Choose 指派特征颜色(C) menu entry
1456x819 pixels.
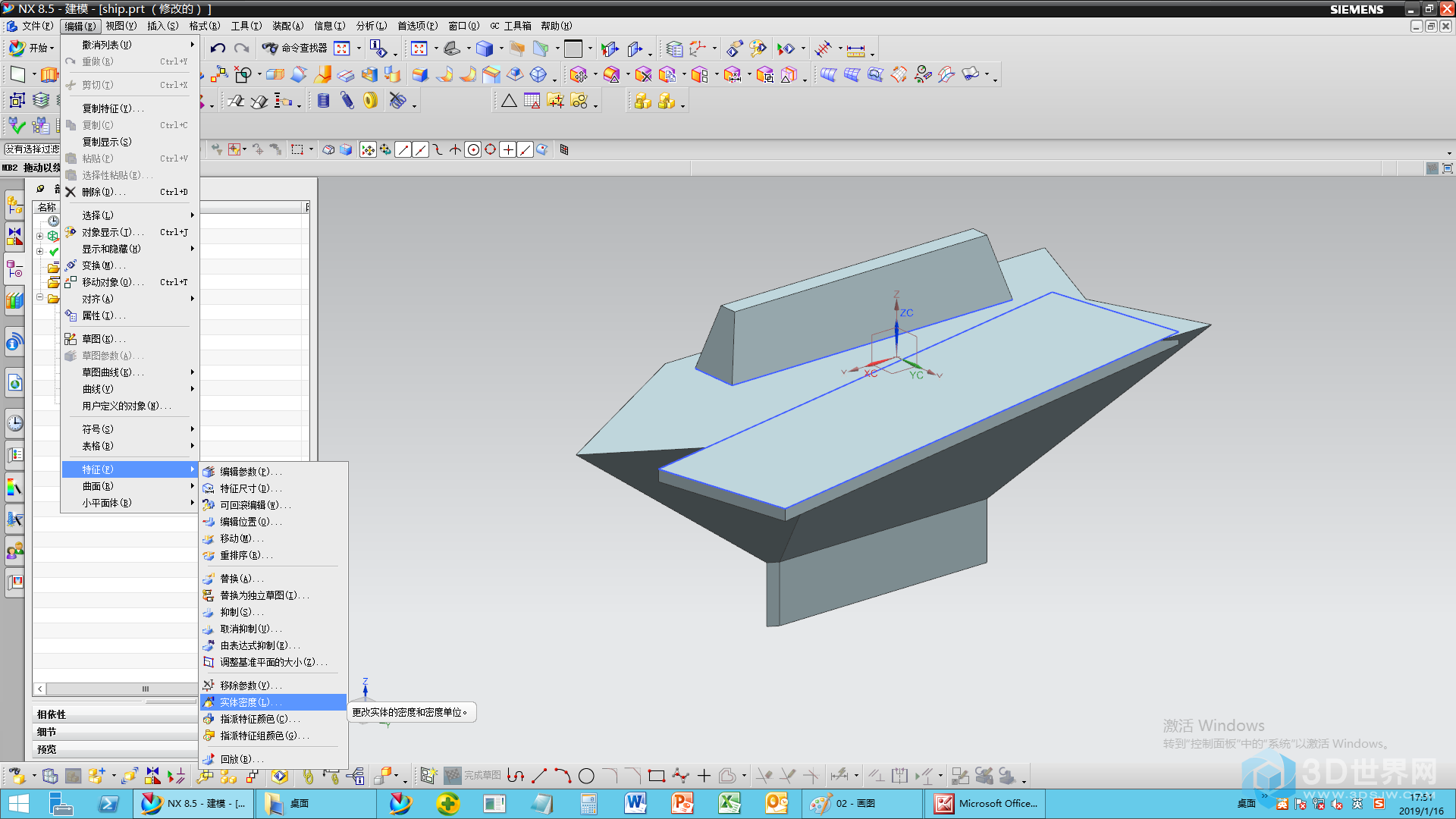[x=273, y=719]
